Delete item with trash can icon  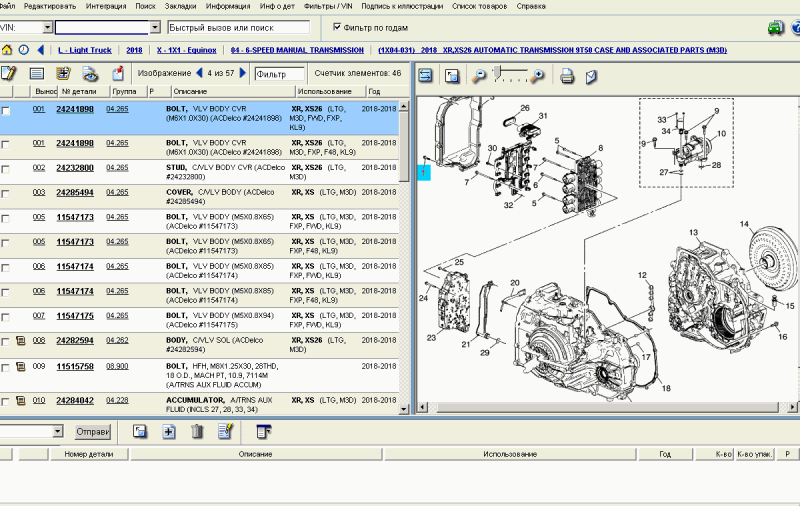tap(197, 432)
